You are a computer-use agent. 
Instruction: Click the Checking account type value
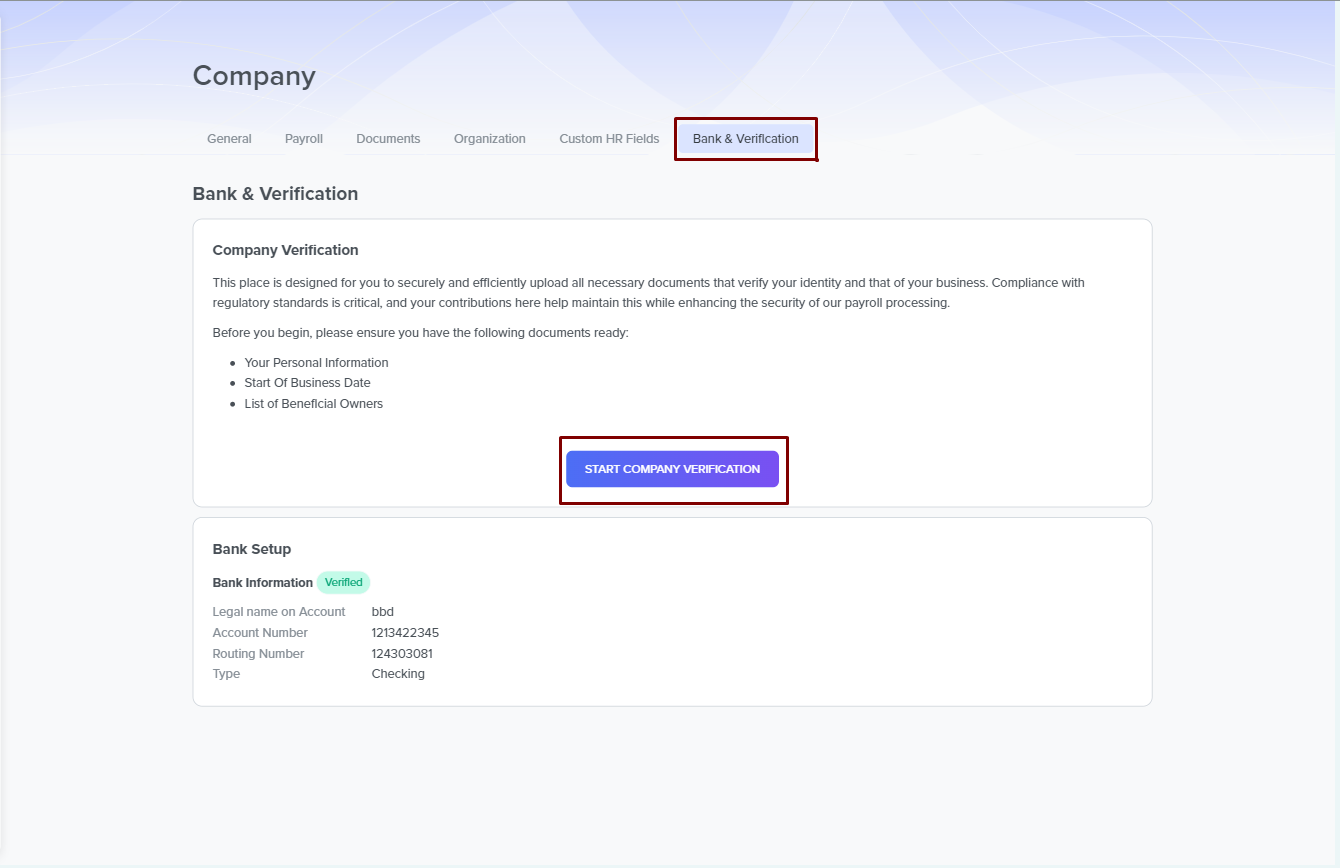coord(398,674)
